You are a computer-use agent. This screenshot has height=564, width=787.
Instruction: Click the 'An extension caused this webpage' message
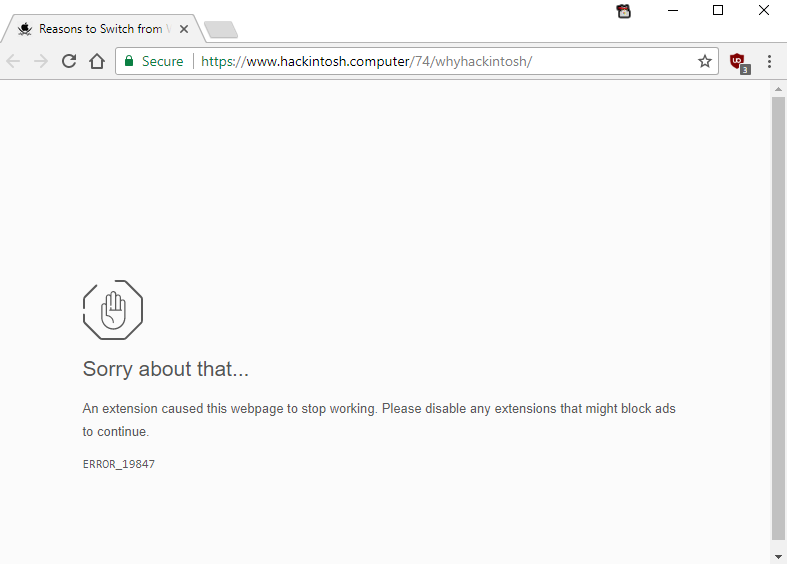(379, 420)
